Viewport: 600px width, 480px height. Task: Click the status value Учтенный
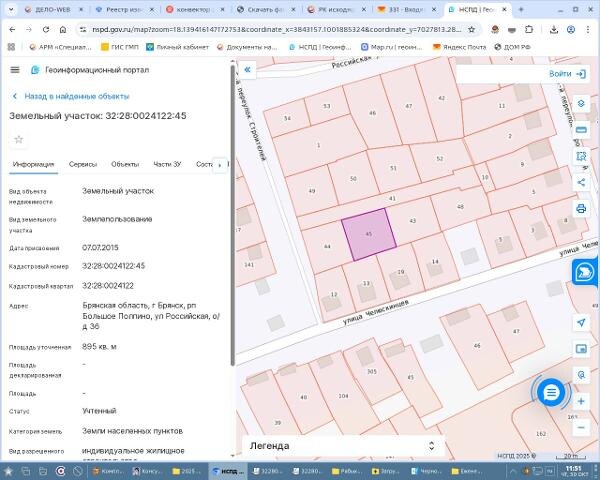tap(99, 411)
